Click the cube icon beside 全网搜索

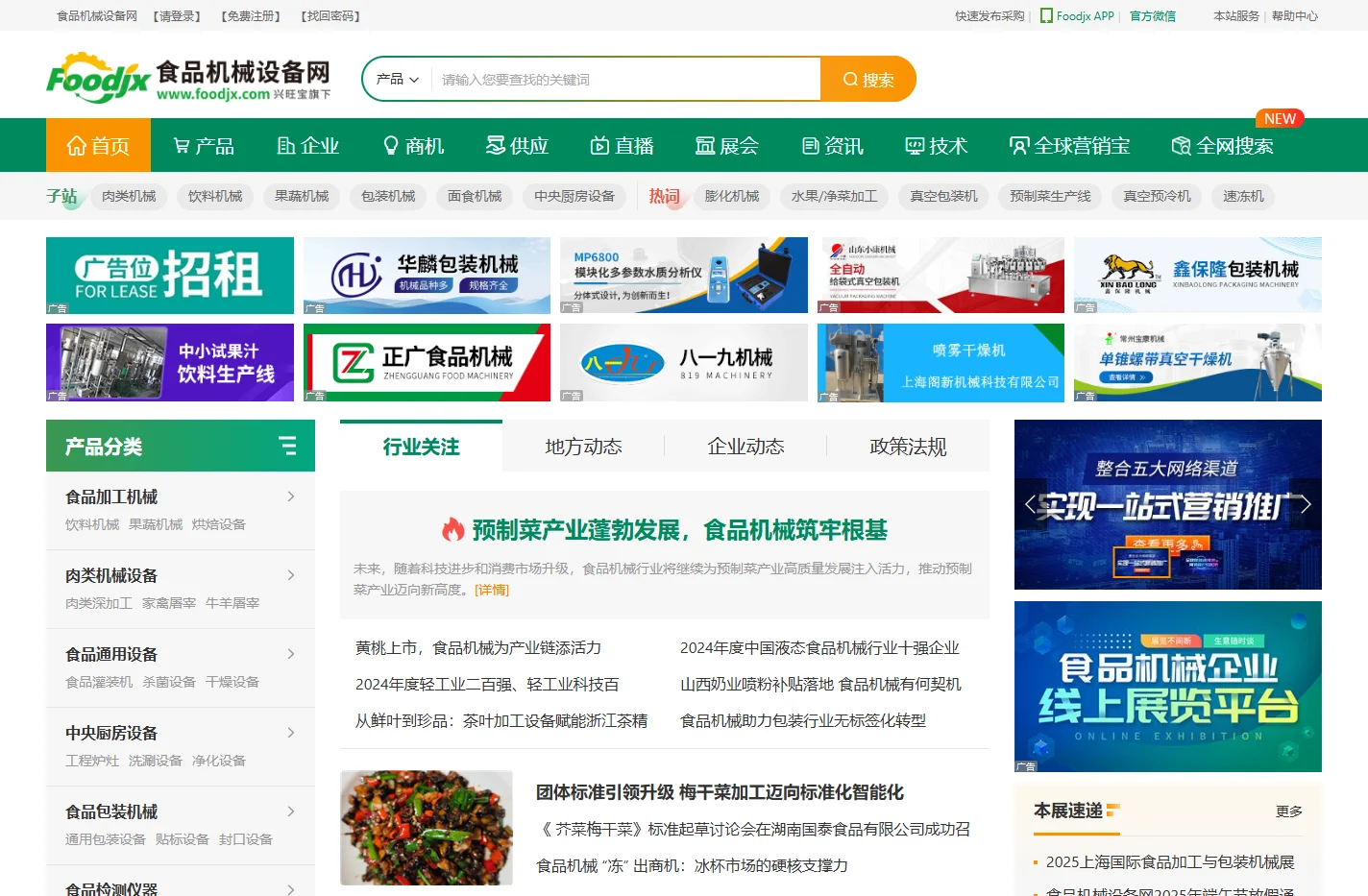point(1182,146)
